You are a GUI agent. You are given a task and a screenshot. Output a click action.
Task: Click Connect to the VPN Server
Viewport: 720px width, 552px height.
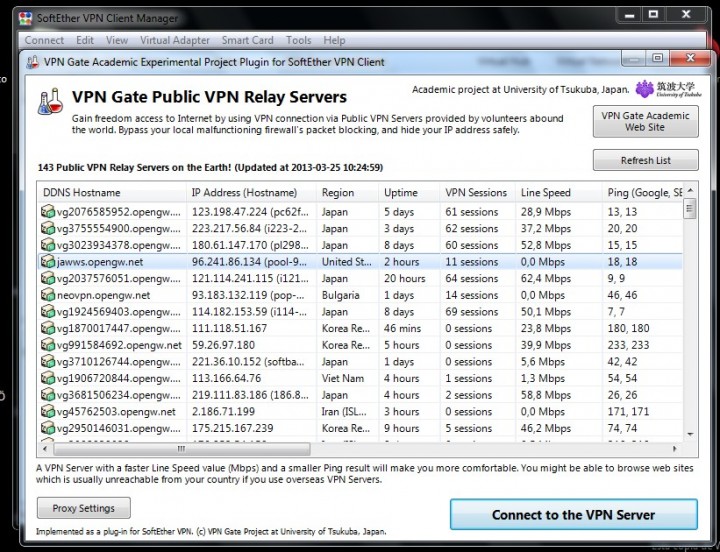click(574, 515)
